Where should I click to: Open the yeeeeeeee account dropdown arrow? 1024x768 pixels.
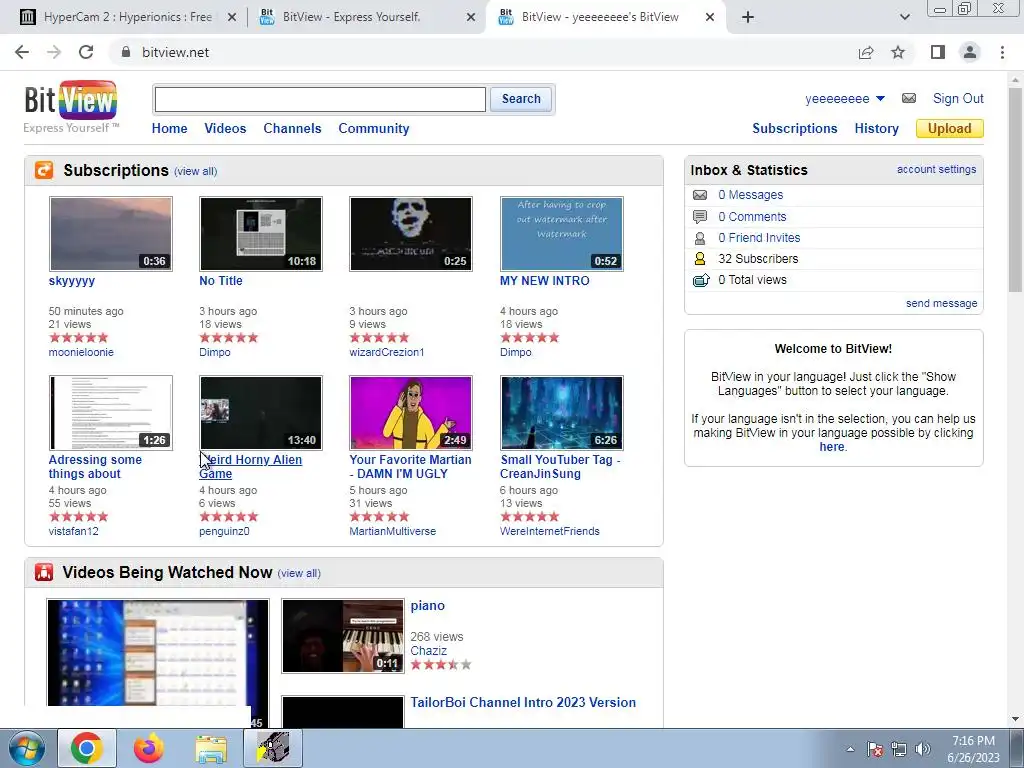[x=880, y=99]
